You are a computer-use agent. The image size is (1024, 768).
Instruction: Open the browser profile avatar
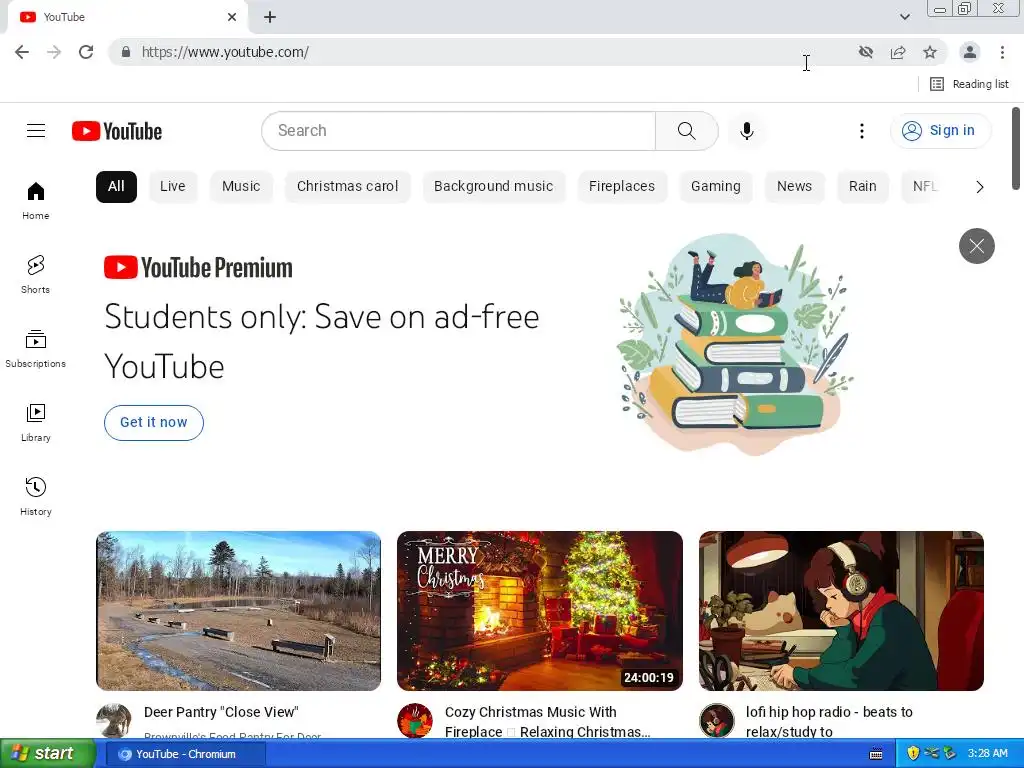point(970,52)
